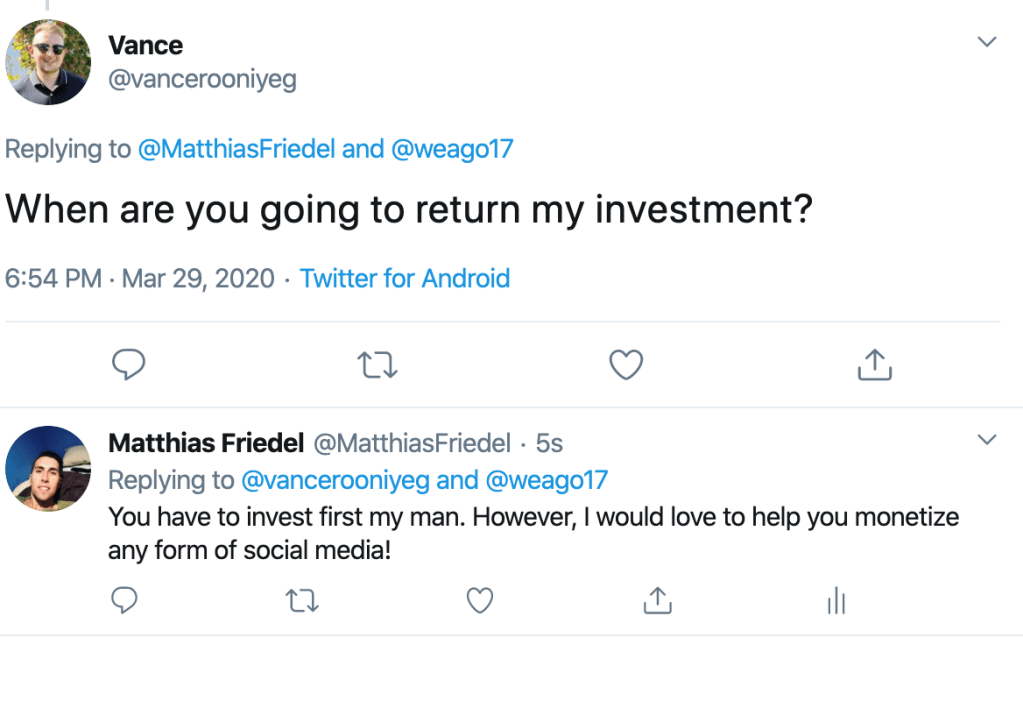
Task: Retweet Matthias Friedel's reply
Action: coord(301,600)
